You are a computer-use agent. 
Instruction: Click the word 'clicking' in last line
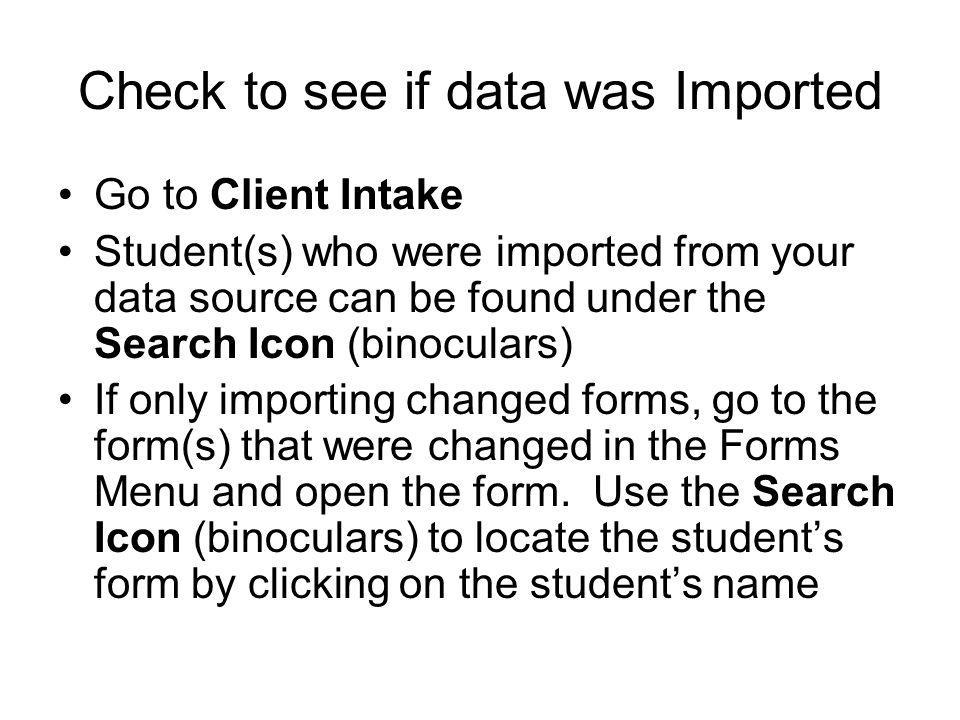318,585
